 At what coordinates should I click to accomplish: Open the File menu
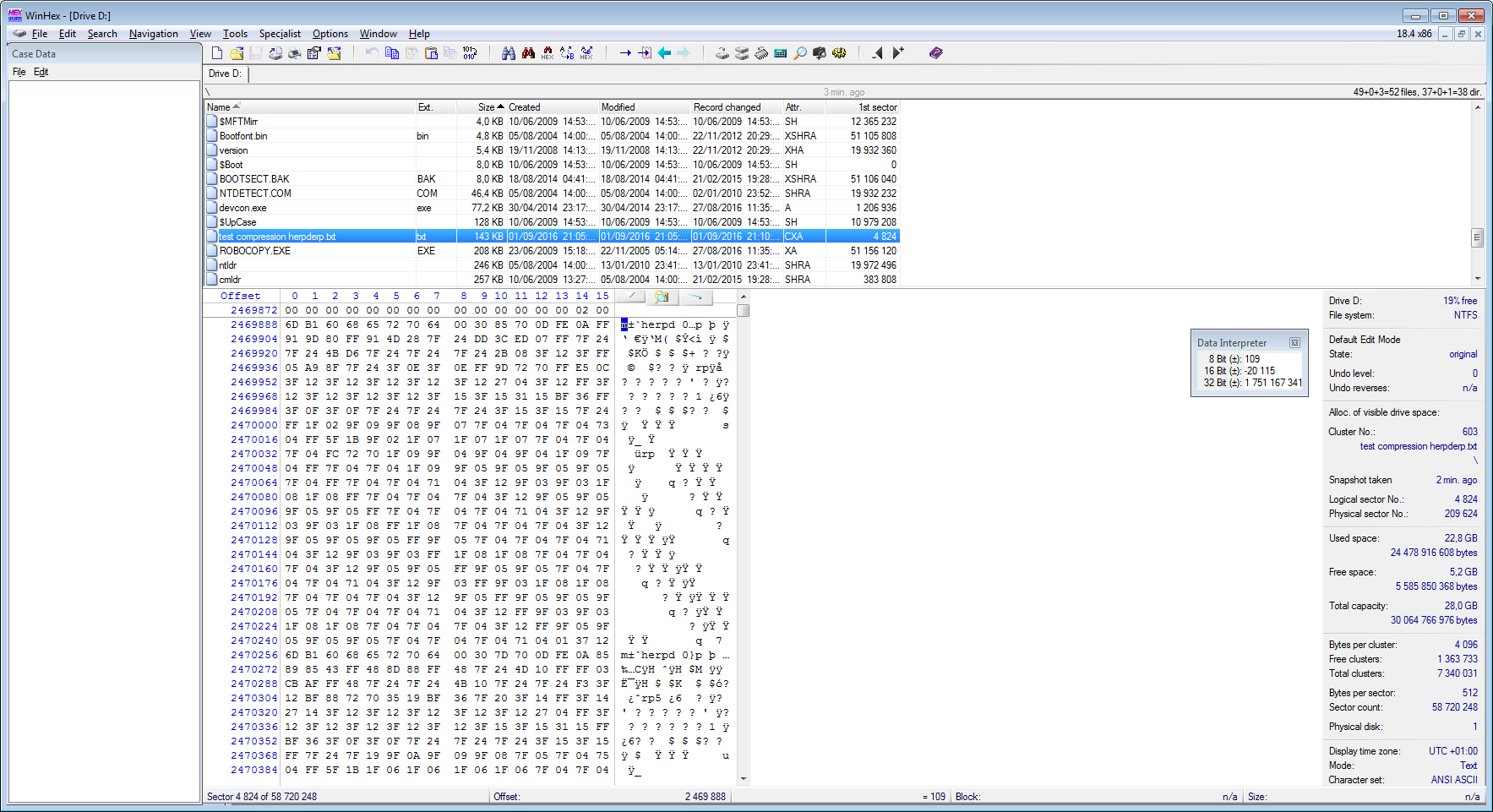click(40, 34)
